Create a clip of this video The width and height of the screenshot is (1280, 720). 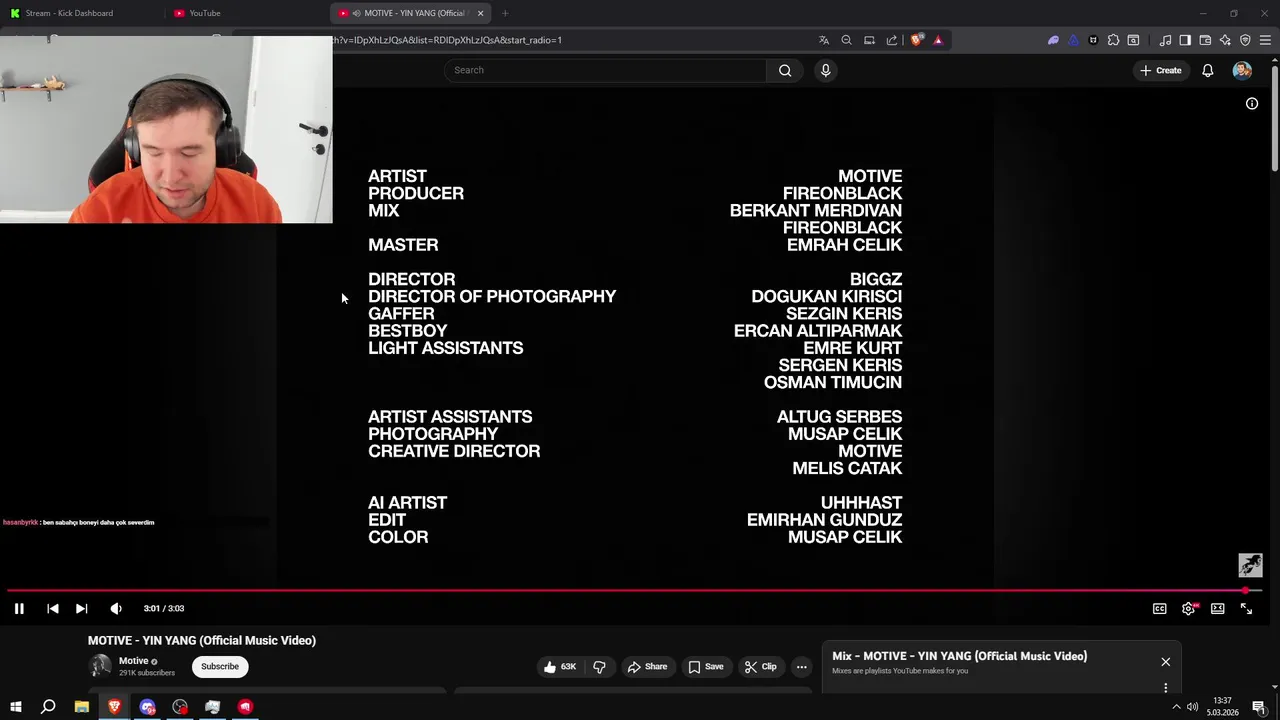click(761, 667)
